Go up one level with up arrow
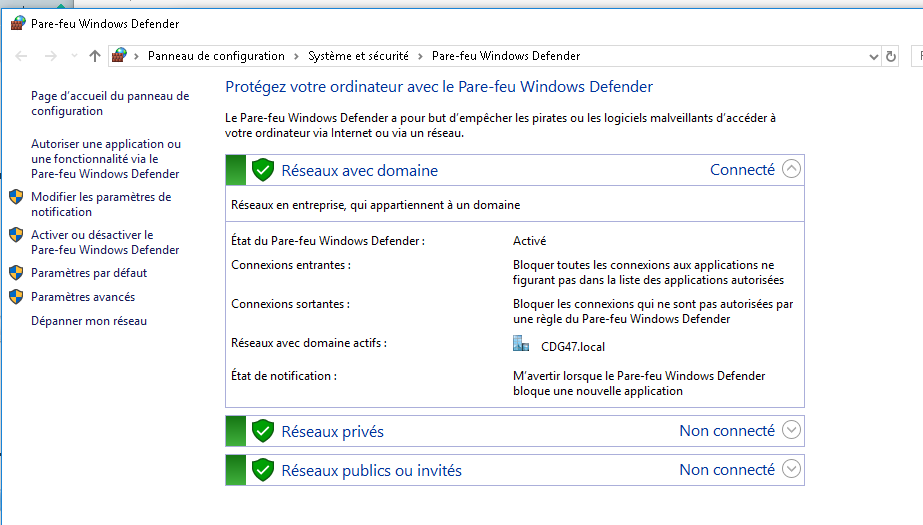This screenshot has width=923, height=525. coord(95,56)
